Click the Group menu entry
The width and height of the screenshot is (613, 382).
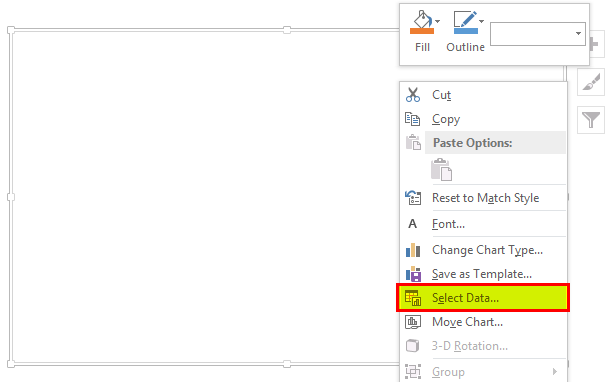click(x=483, y=371)
